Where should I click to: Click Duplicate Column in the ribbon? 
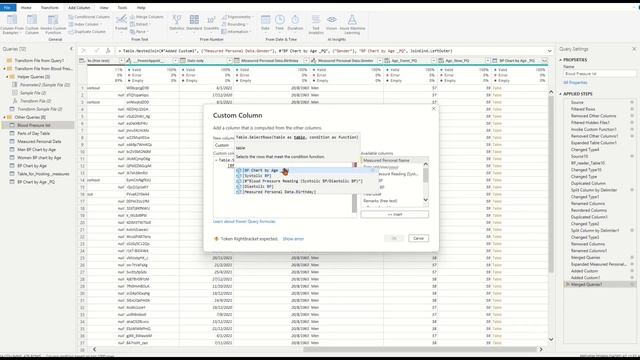[87, 31]
